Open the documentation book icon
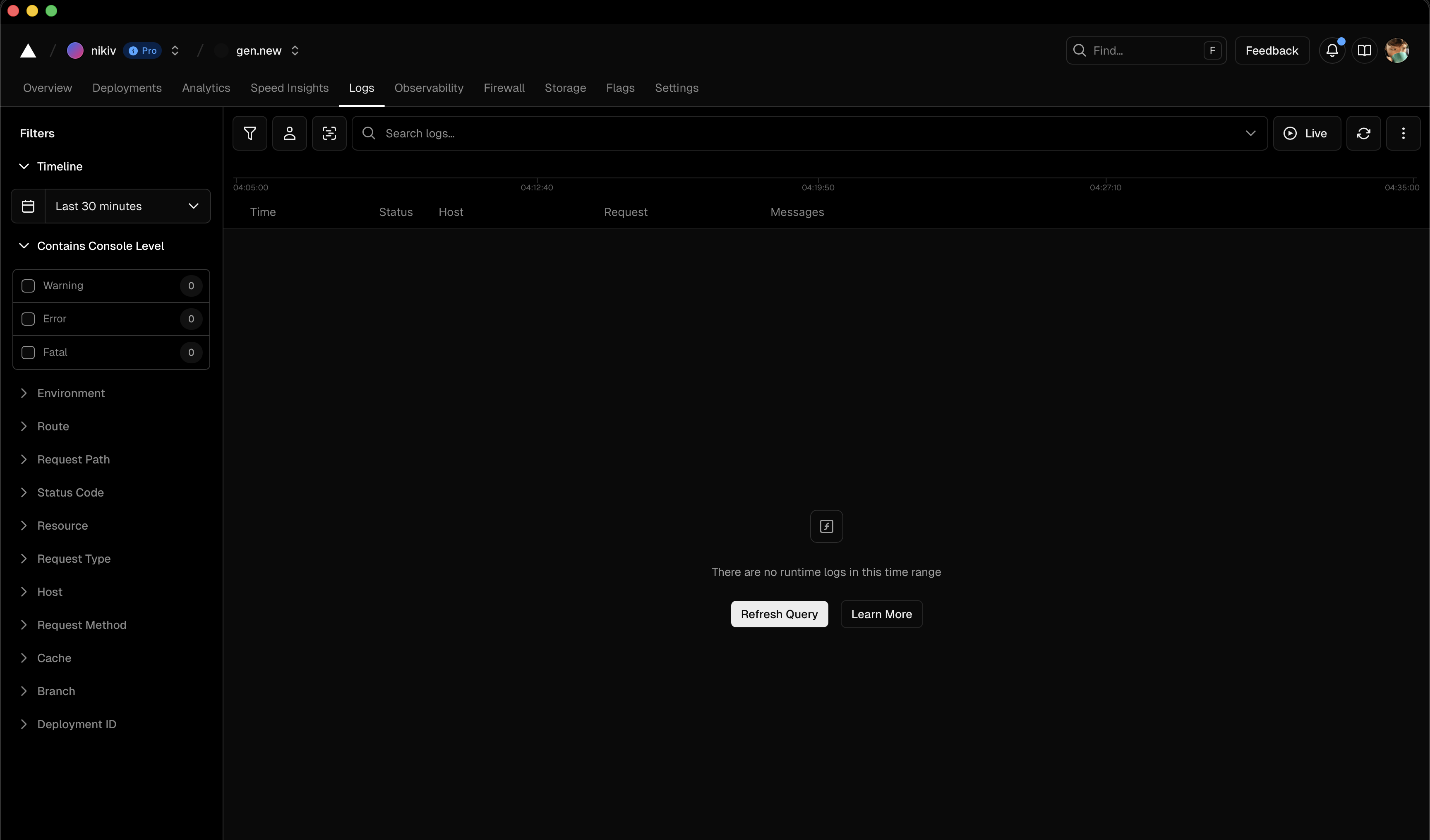This screenshot has height=840, width=1430. (x=1364, y=50)
